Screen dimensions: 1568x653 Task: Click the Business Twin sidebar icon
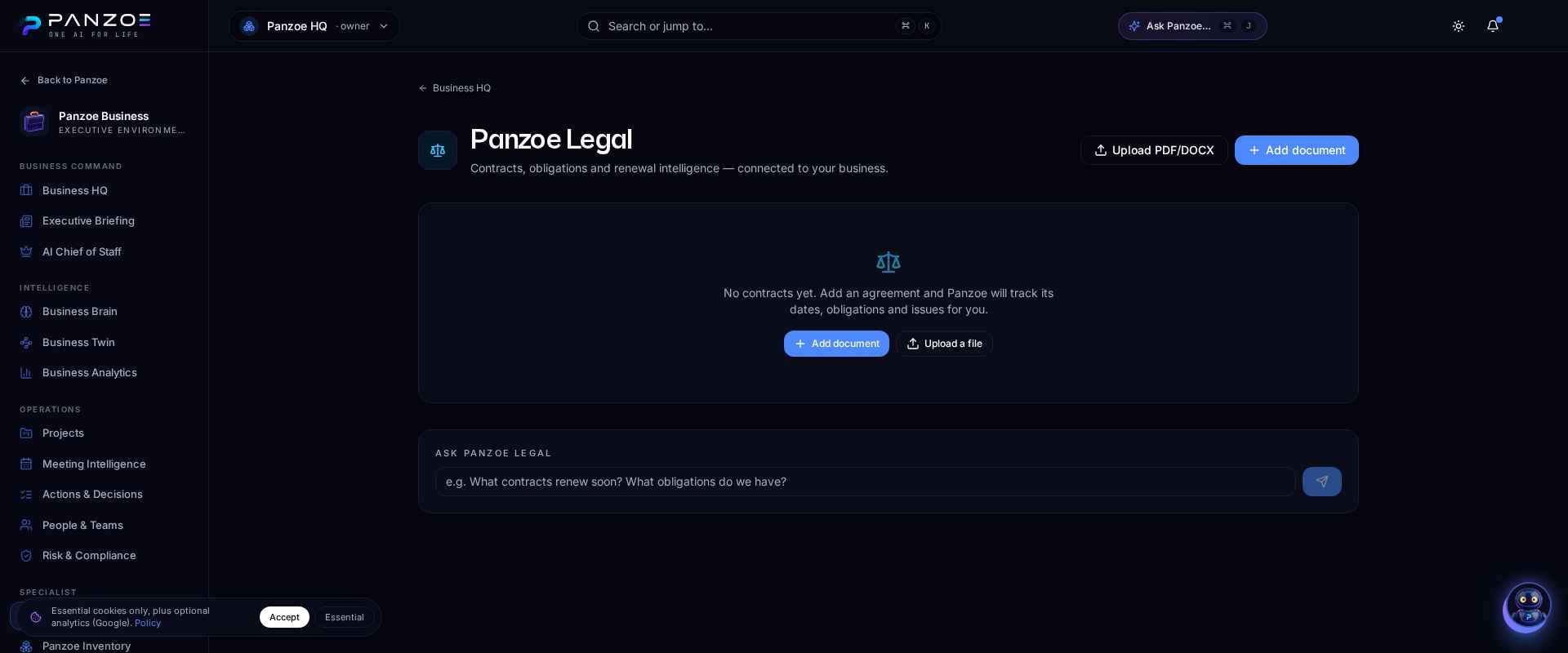[x=26, y=343]
